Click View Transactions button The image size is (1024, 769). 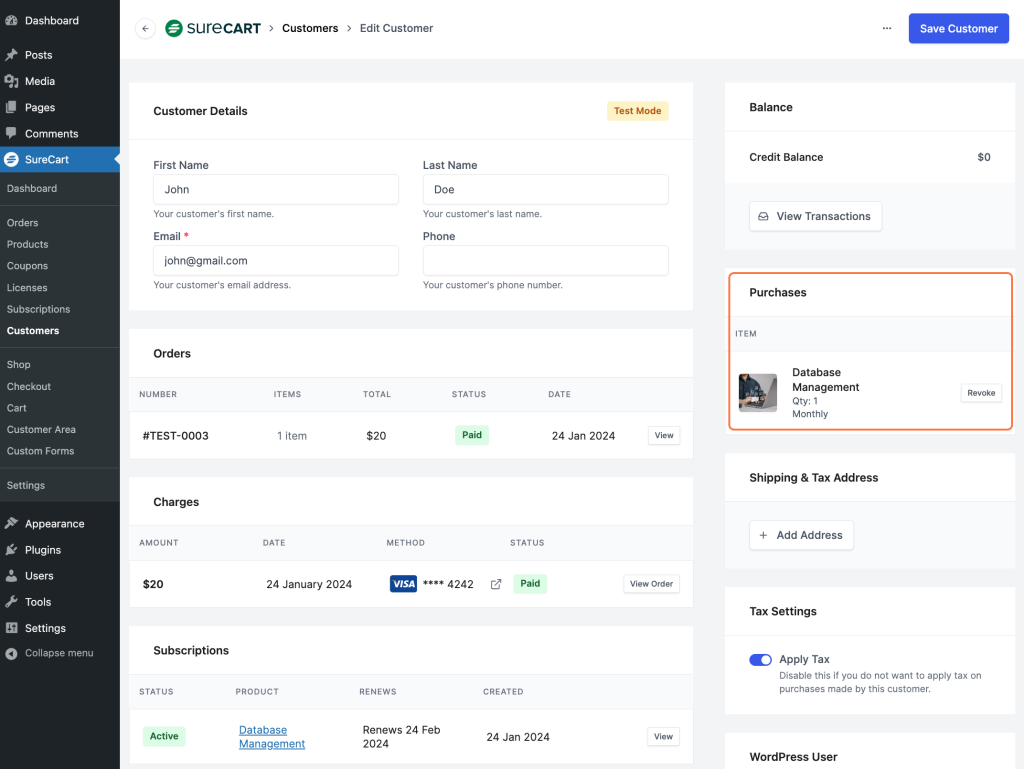[815, 216]
